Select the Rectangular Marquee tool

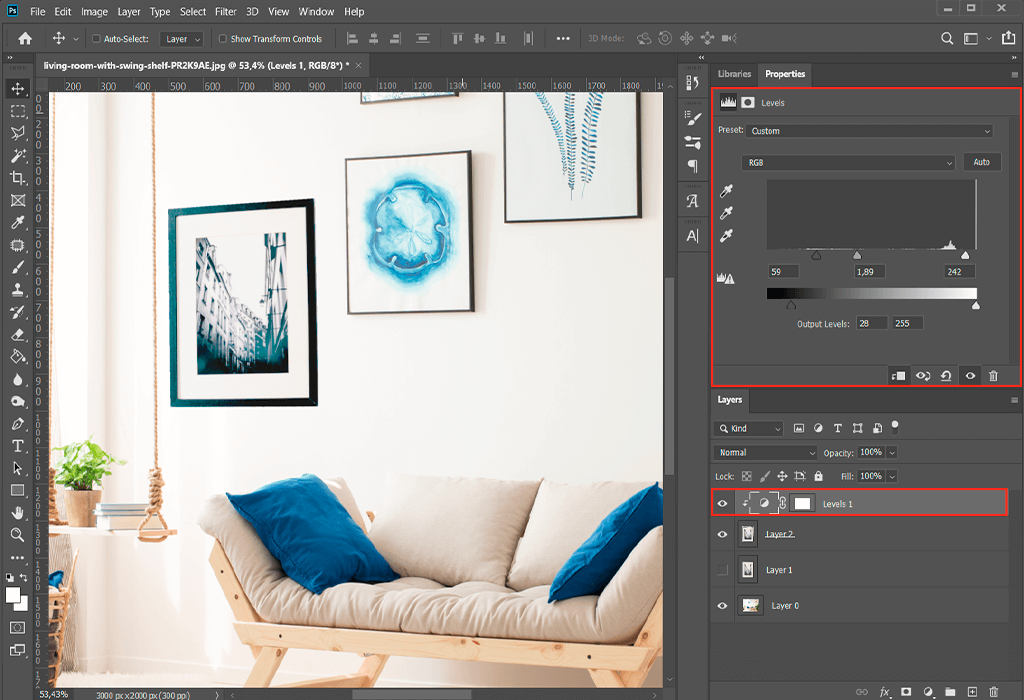[18, 111]
